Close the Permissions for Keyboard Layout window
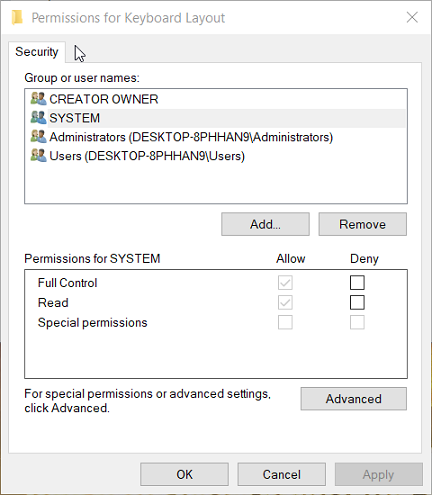The image size is (432, 495). 412,17
